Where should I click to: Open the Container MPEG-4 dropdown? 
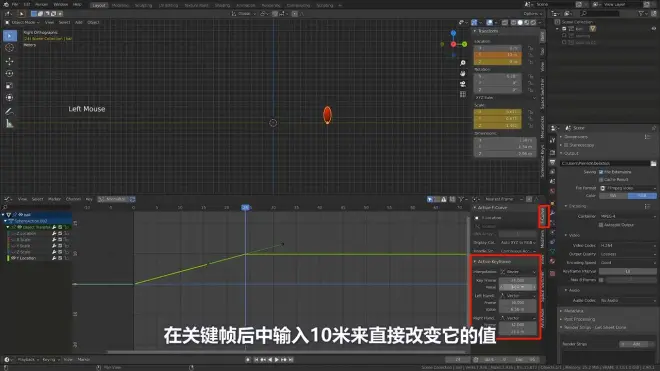click(x=628, y=216)
